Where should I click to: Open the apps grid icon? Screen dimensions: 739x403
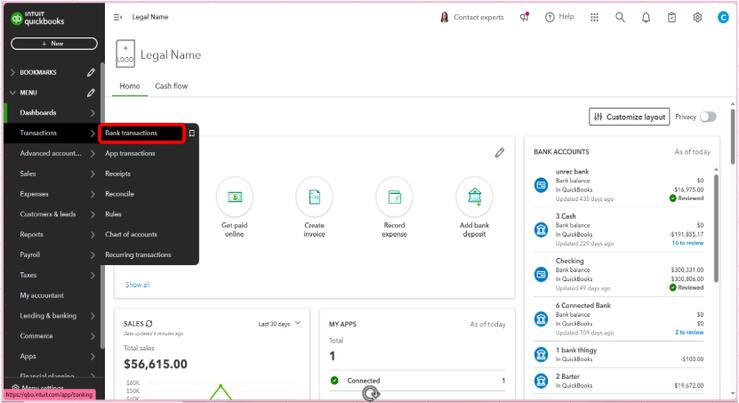[594, 17]
